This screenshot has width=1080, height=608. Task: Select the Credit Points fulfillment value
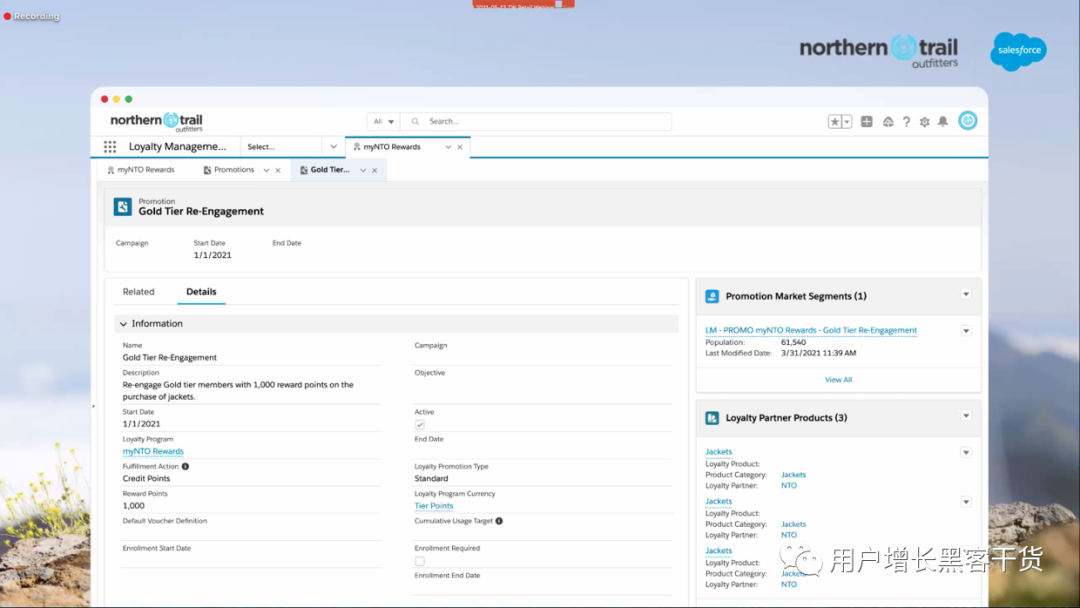tap(146, 479)
